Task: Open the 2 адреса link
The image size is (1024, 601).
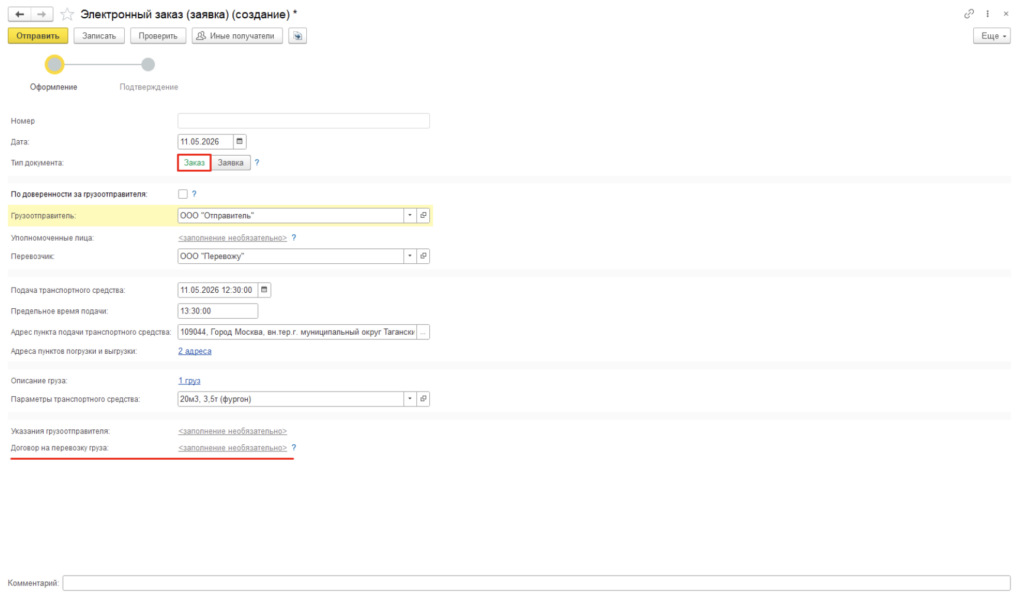Action: 195,351
